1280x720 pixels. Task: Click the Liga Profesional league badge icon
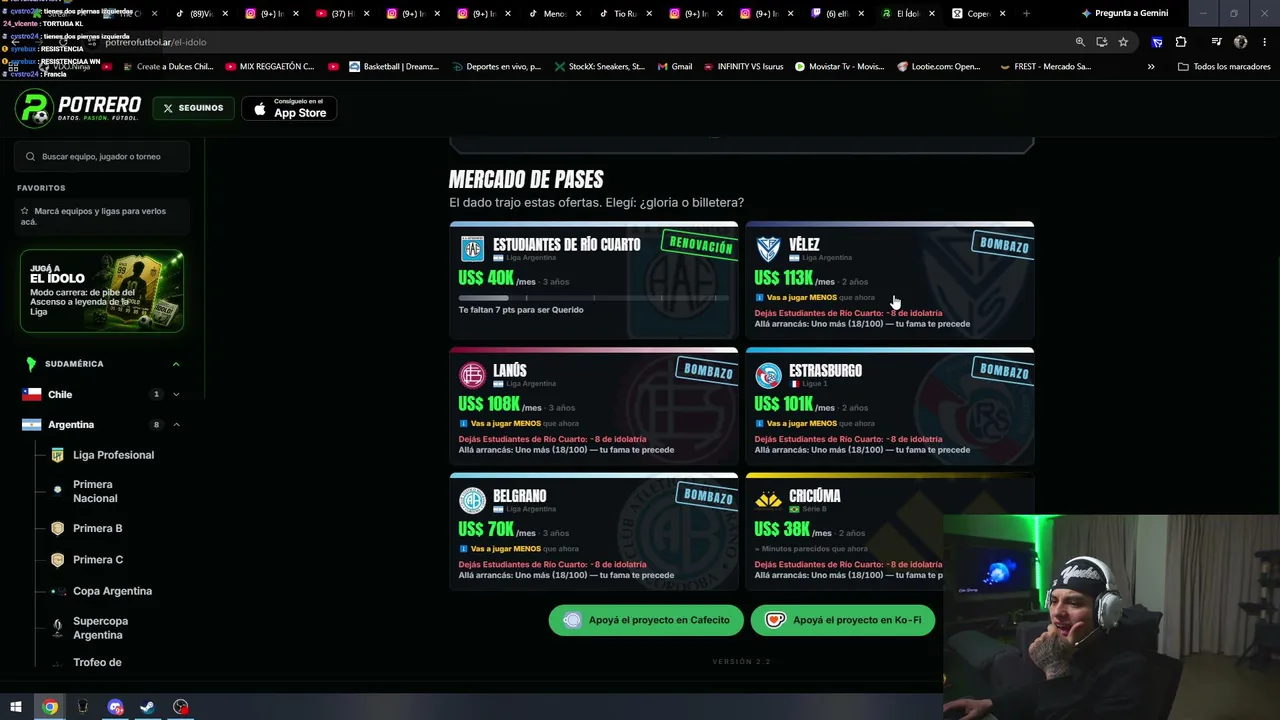coord(57,455)
